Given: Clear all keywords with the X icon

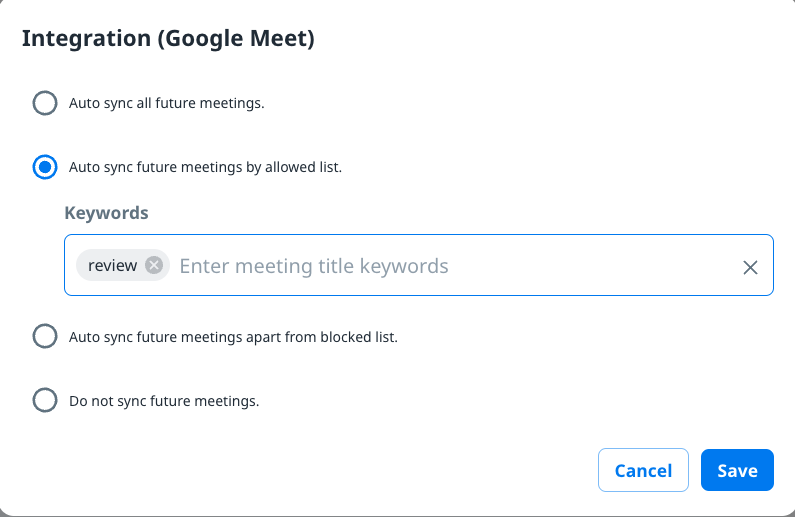Looking at the screenshot, I should pos(750,267).
